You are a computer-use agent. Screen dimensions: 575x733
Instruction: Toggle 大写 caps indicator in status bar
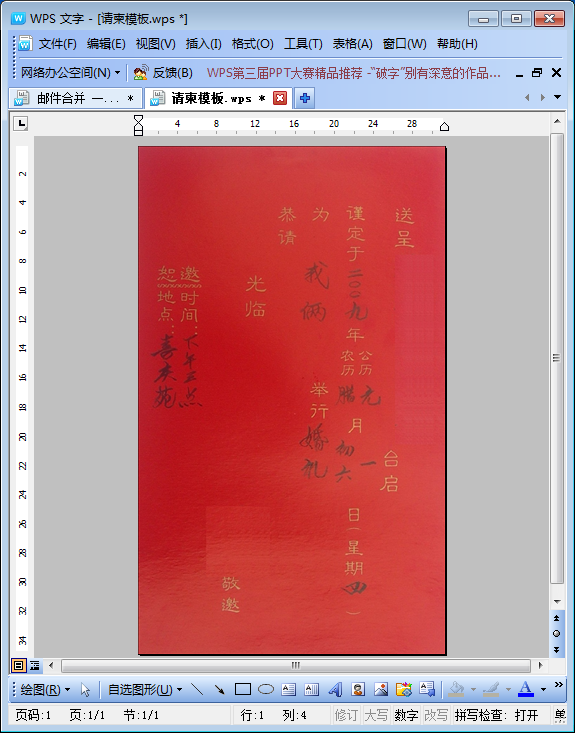[x=376, y=715]
